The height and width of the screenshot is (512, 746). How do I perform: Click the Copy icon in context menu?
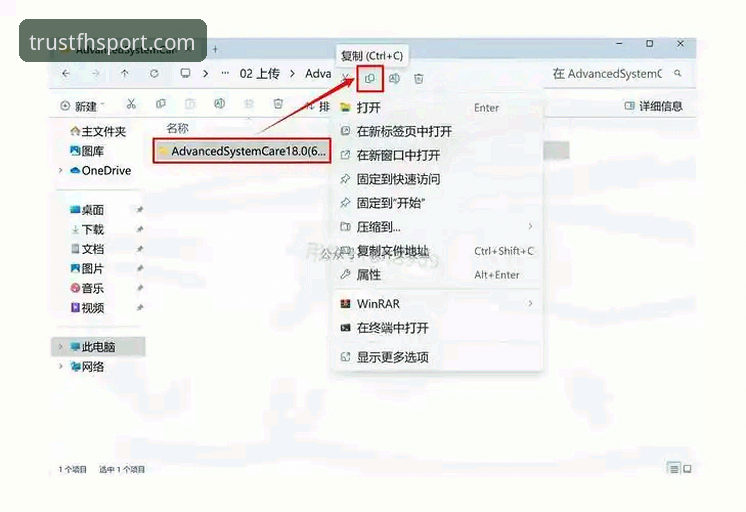[x=370, y=79]
